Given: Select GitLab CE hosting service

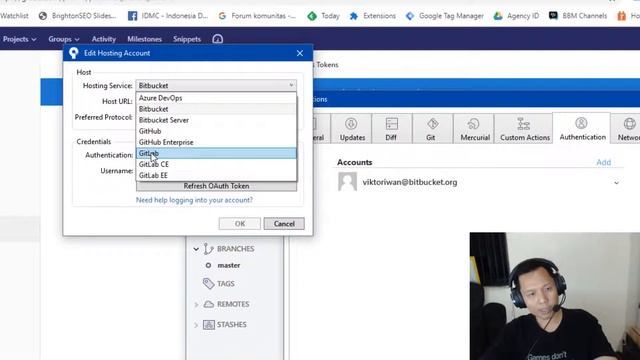Looking at the screenshot, I should (x=216, y=164).
